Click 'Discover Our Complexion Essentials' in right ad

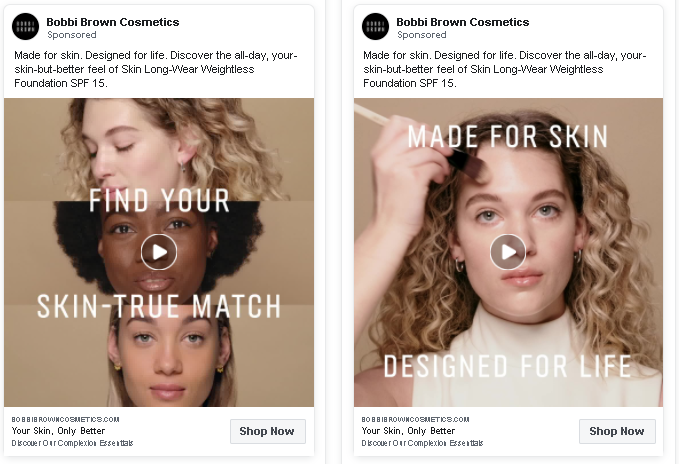[422, 443]
